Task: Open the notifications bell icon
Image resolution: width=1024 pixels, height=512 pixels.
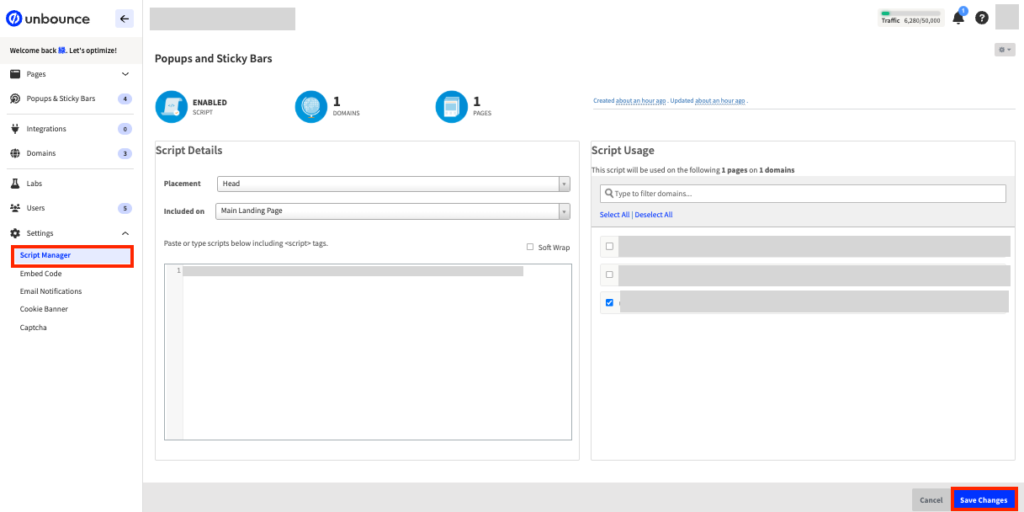Action: [958, 18]
